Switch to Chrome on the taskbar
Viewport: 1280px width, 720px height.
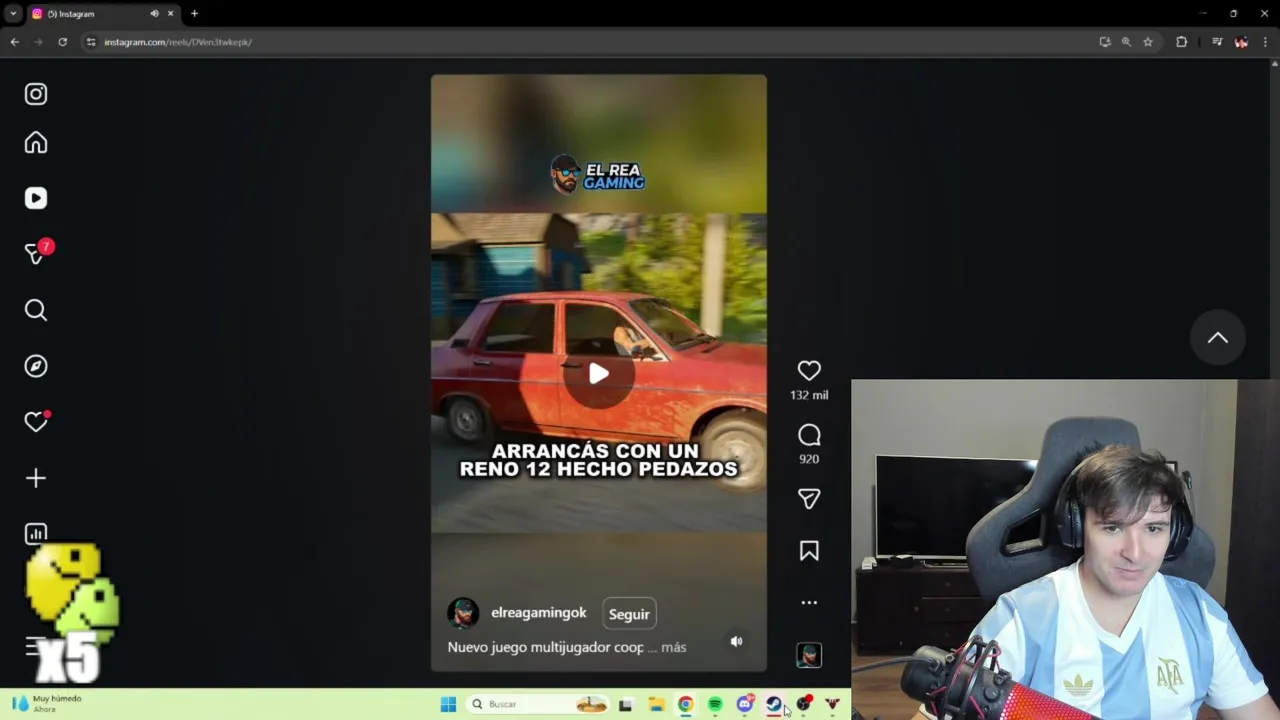tap(685, 704)
